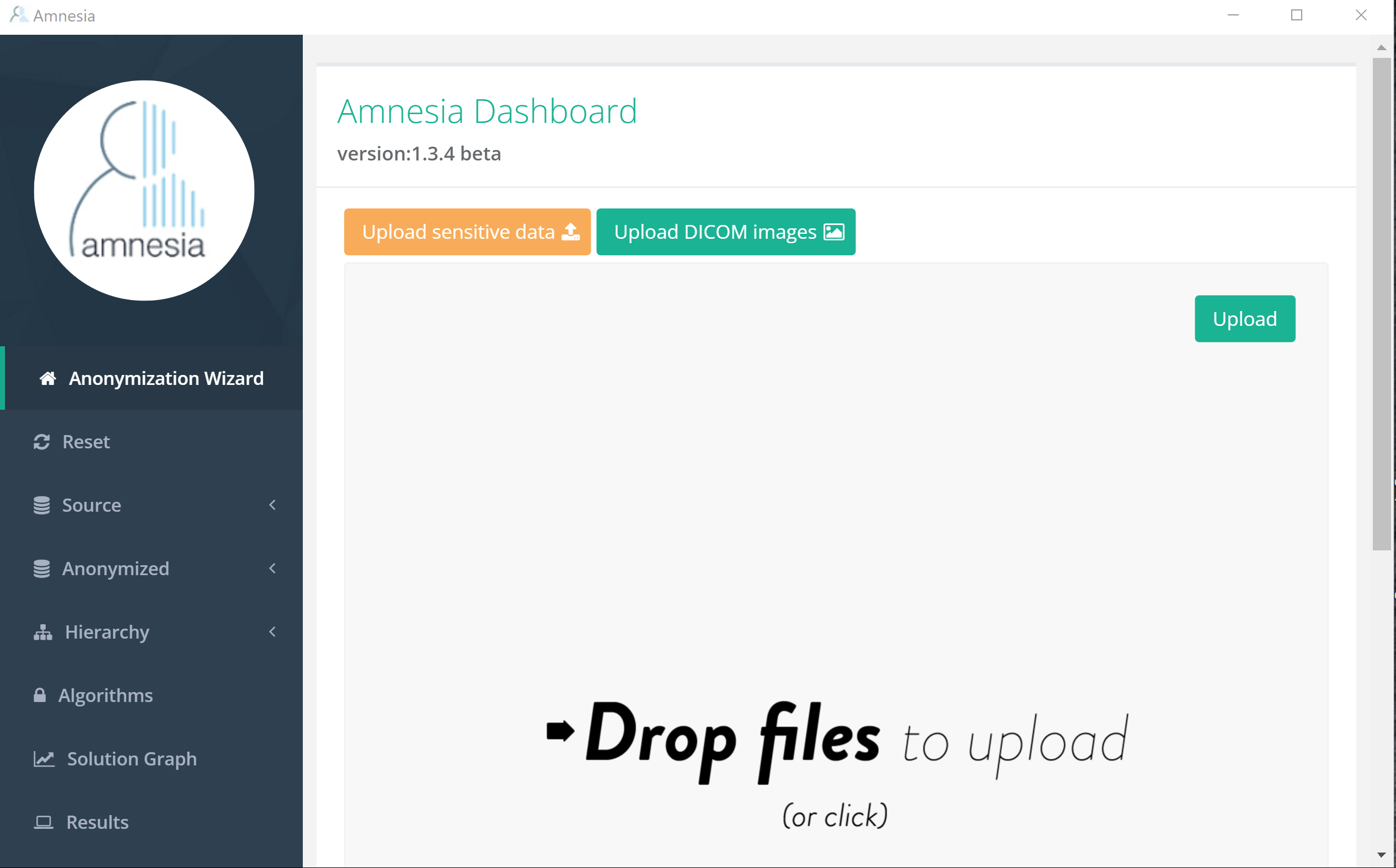The width and height of the screenshot is (1396, 868).
Task: Click the green Upload button
Action: point(1244,319)
